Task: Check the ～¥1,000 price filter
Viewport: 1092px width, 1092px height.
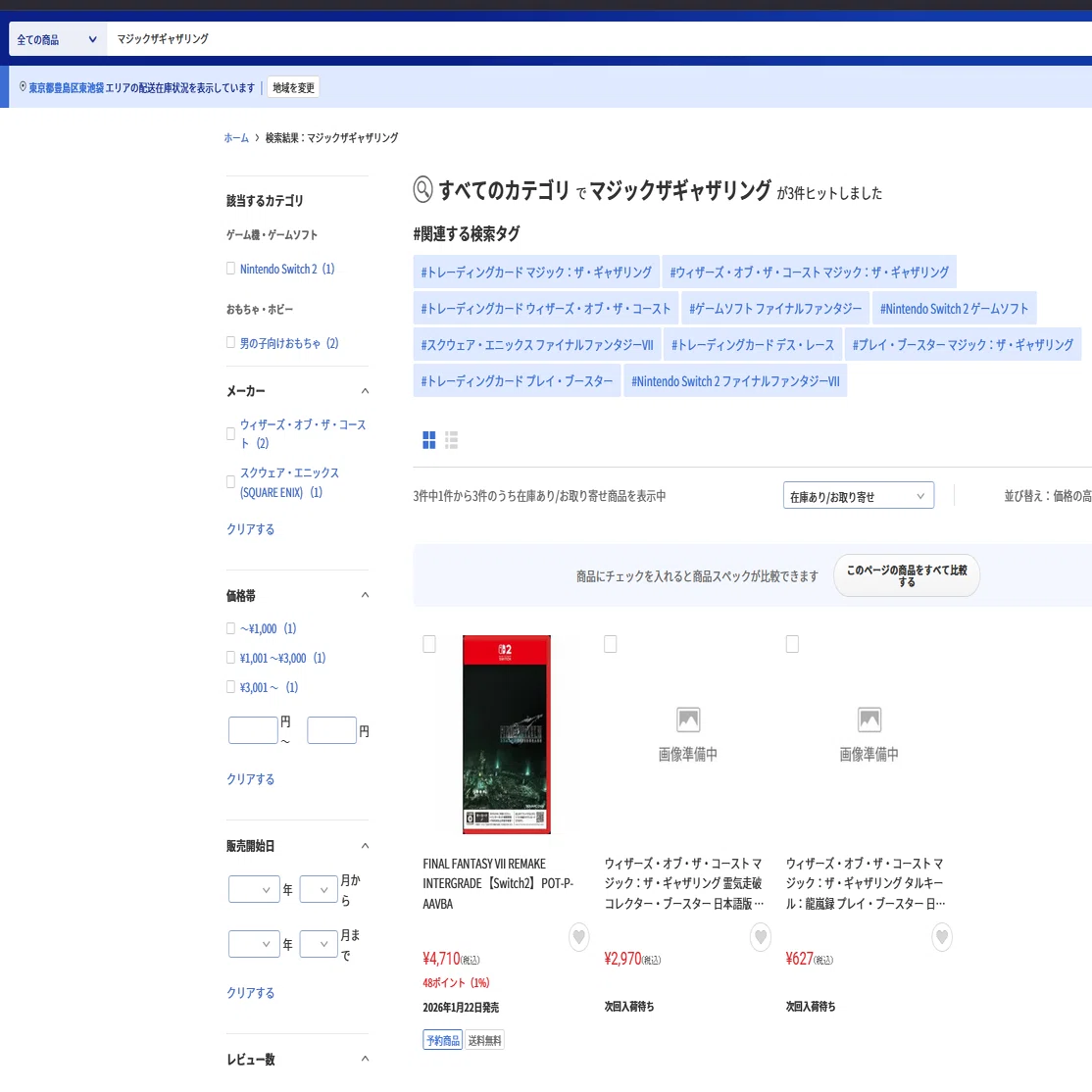Action: click(x=230, y=628)
